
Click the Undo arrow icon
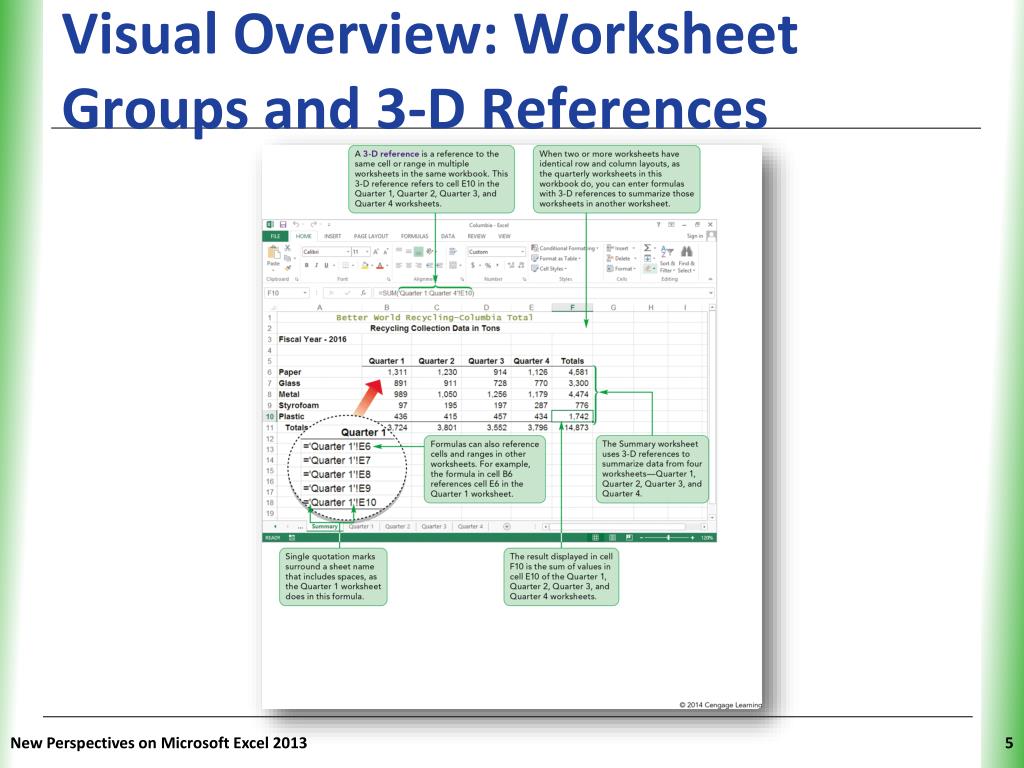point(296,225)
